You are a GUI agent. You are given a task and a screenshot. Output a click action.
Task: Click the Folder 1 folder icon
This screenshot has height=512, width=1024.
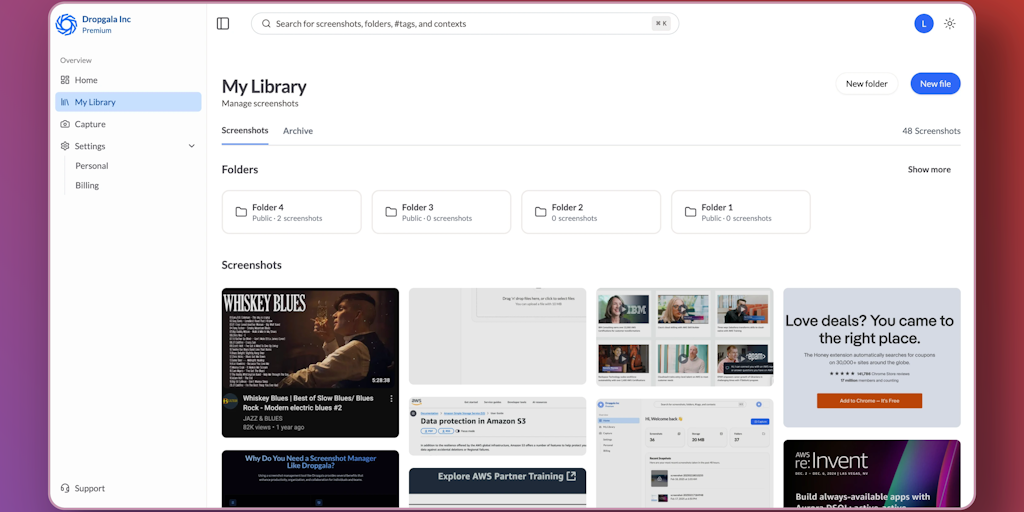(690, 212)
